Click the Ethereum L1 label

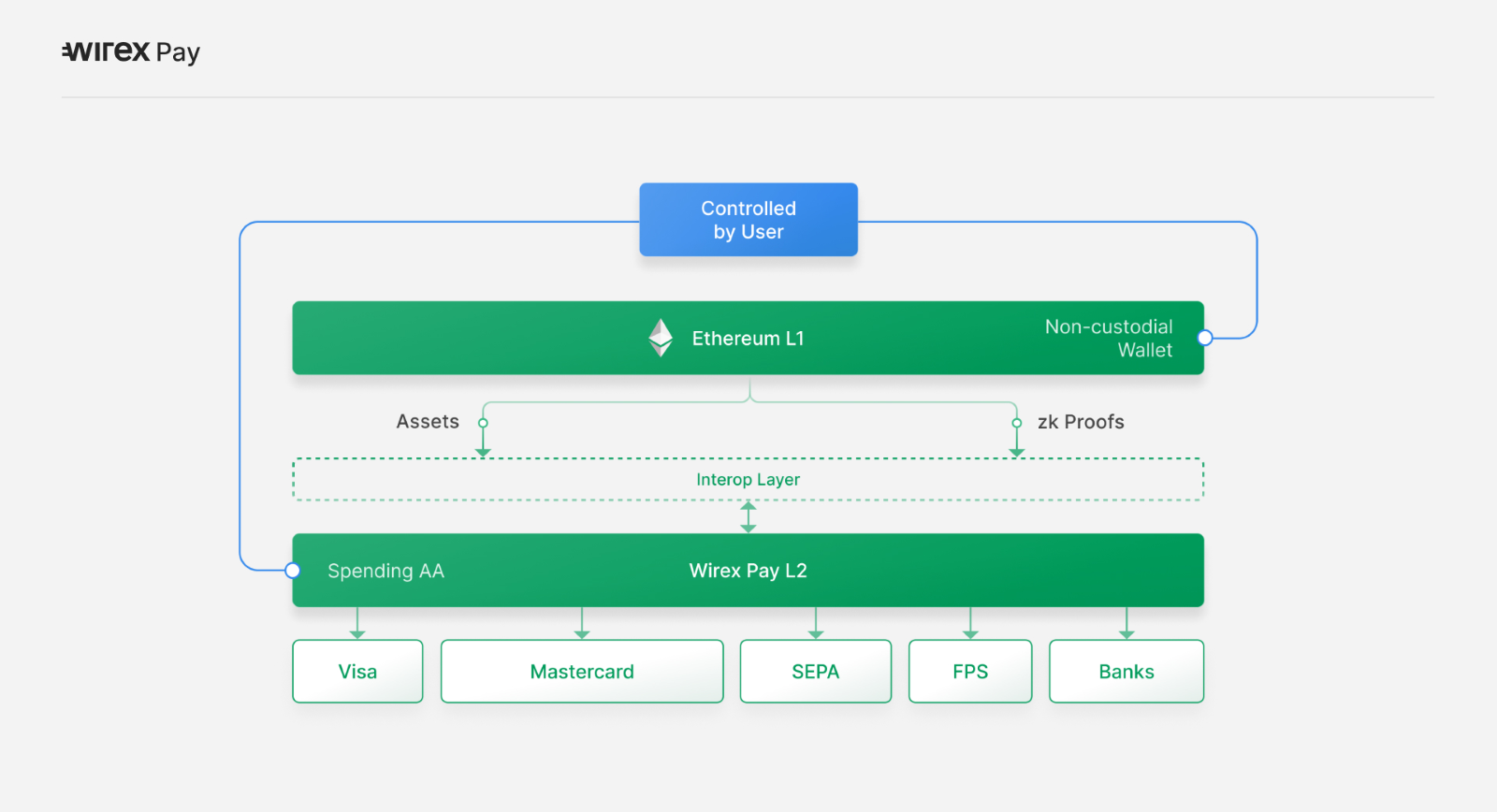coord(748,339)
